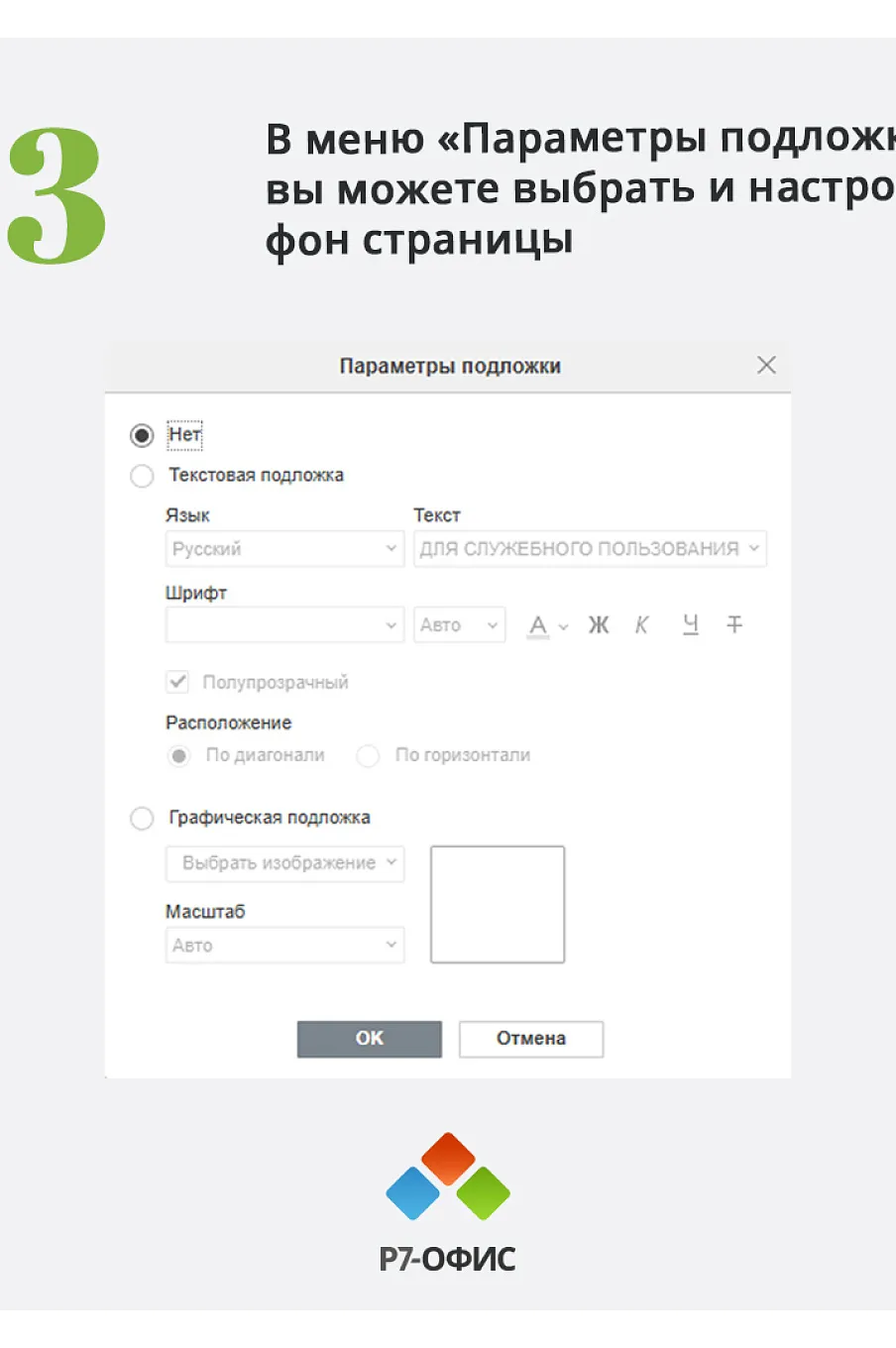Image resolution: width=896 pixels, height=1348 pixels.
Task: Expand the Текст watermark dropdown
Action: point(590,548)
